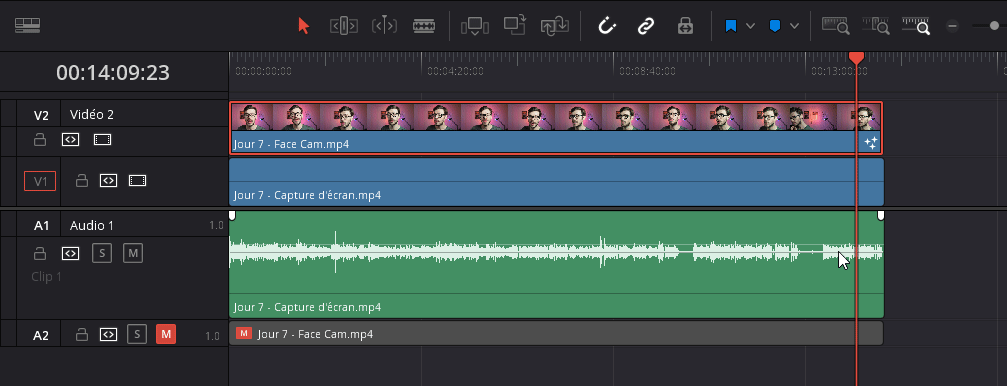Viewport: 1007px width, 386px height.
Task: Toggle the Position Lock icon
Action: coord(685,26)
